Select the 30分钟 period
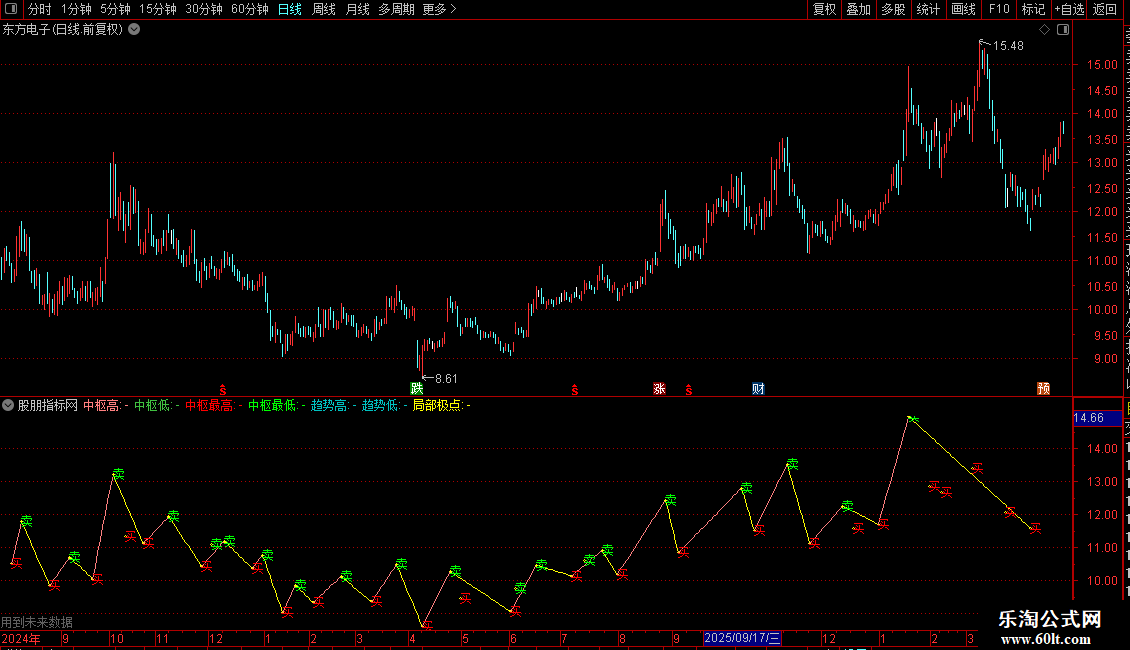The image size is (1130, 650). click(203, 9)
